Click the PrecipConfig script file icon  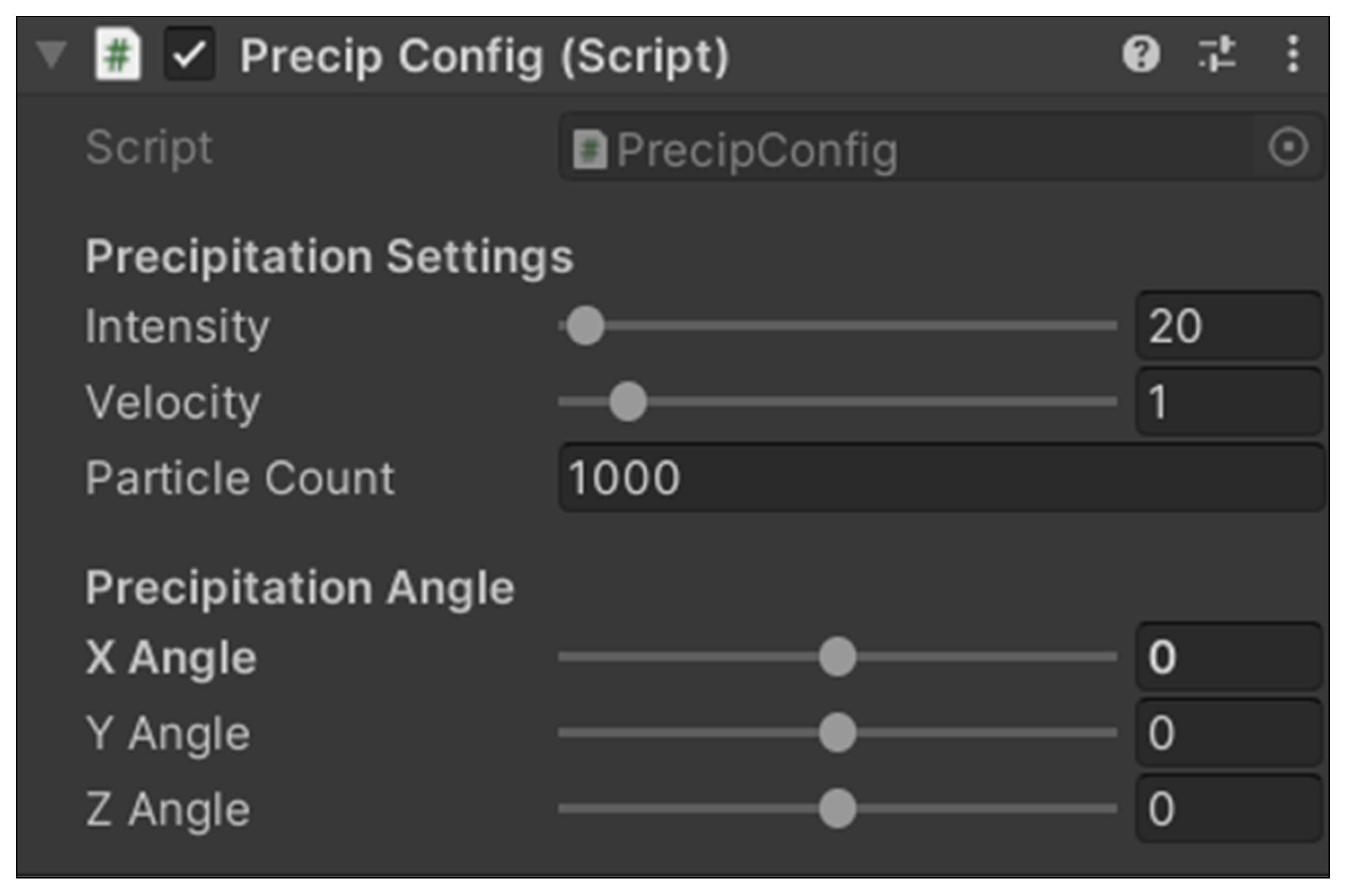click(589, 150)
